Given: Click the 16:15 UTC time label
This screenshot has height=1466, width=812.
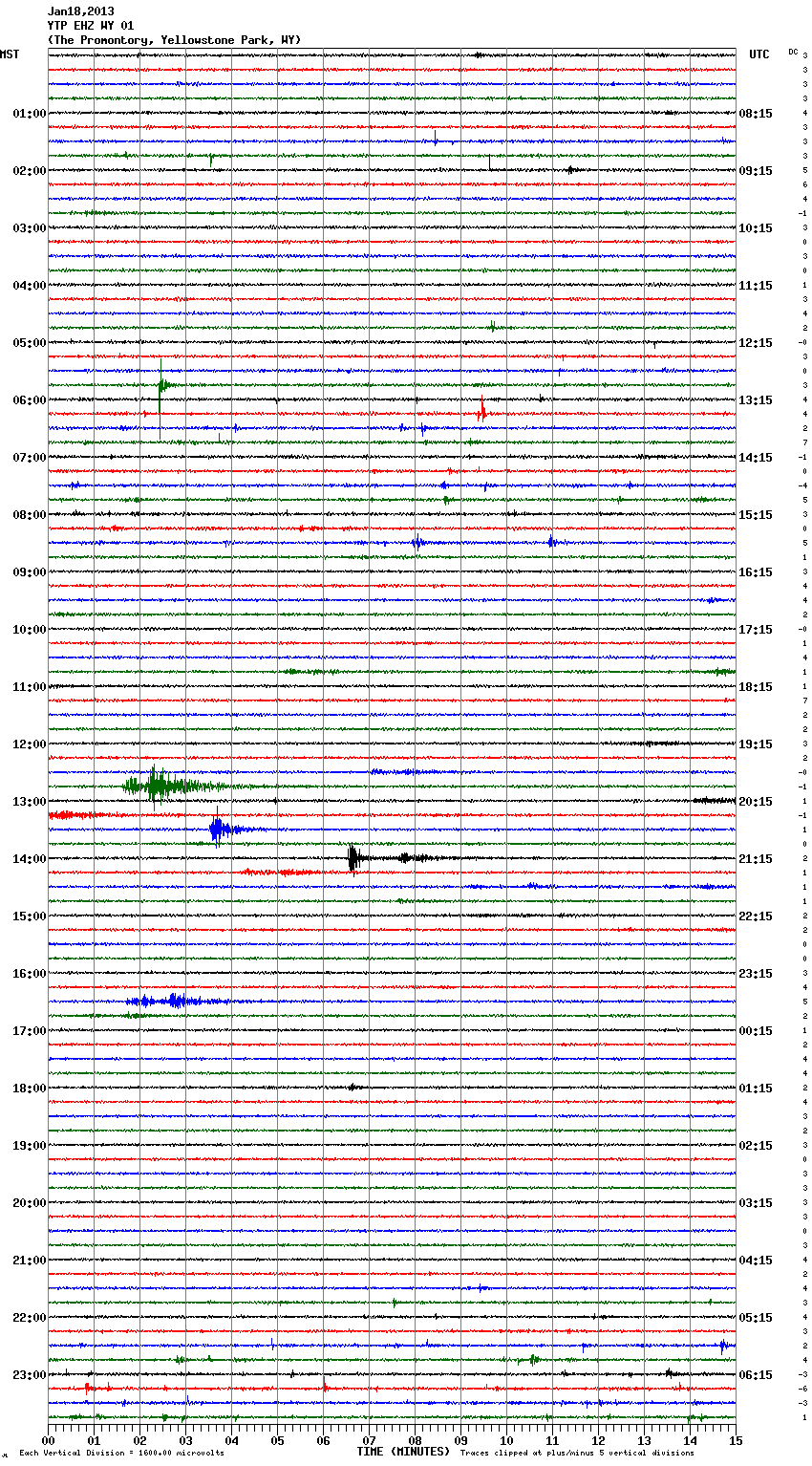Looking at the screenshot, I should (x=756, y=572).
